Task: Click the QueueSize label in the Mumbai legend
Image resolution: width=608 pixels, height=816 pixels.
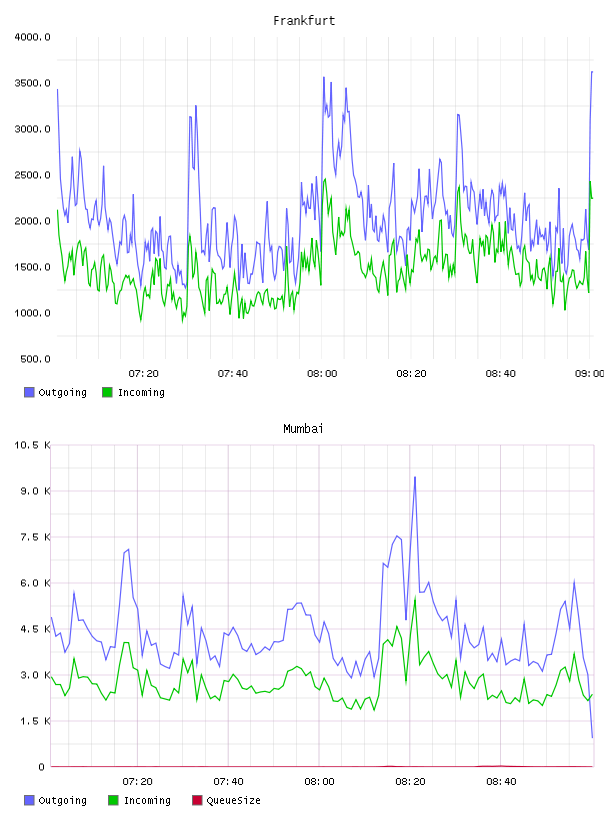Action: click(x=233, y=800)
